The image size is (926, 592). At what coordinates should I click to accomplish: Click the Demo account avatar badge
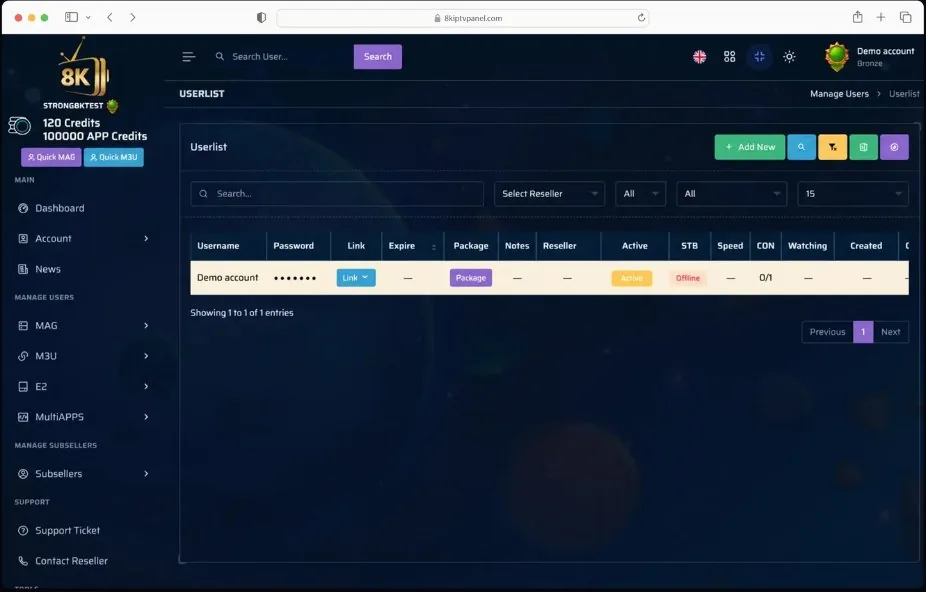pyautogui.click(x=837, y=57)
